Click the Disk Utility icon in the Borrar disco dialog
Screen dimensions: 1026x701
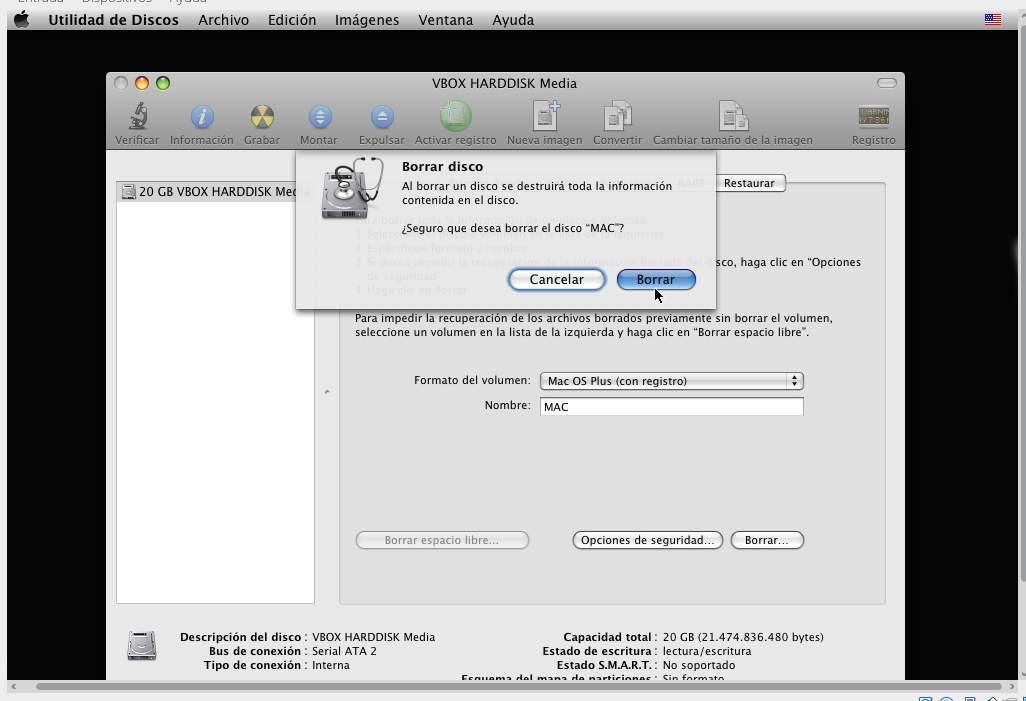[x=351, y=189]
